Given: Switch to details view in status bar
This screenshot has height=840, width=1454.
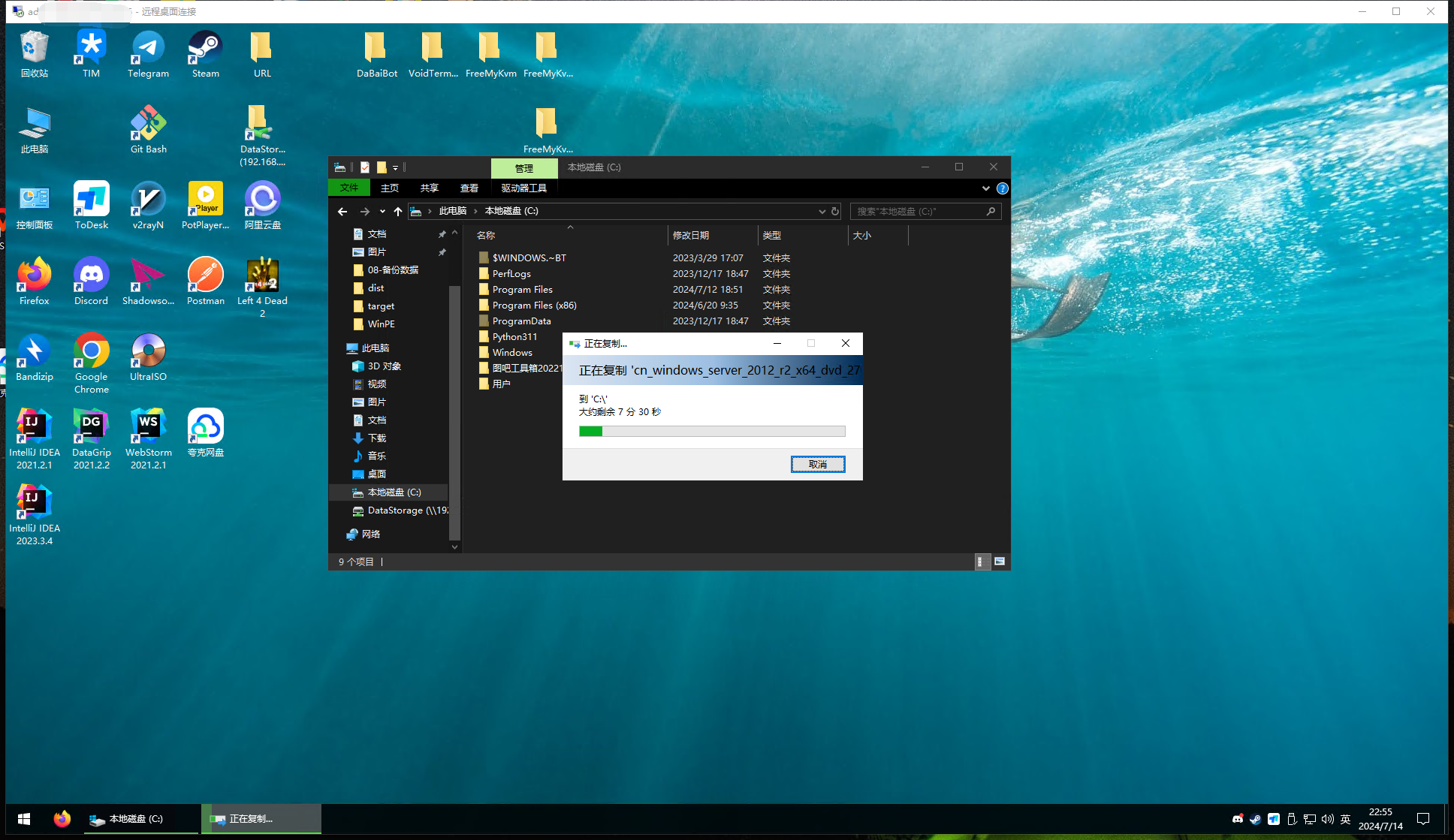Looking at the screenshot, I should pos(982,562).
